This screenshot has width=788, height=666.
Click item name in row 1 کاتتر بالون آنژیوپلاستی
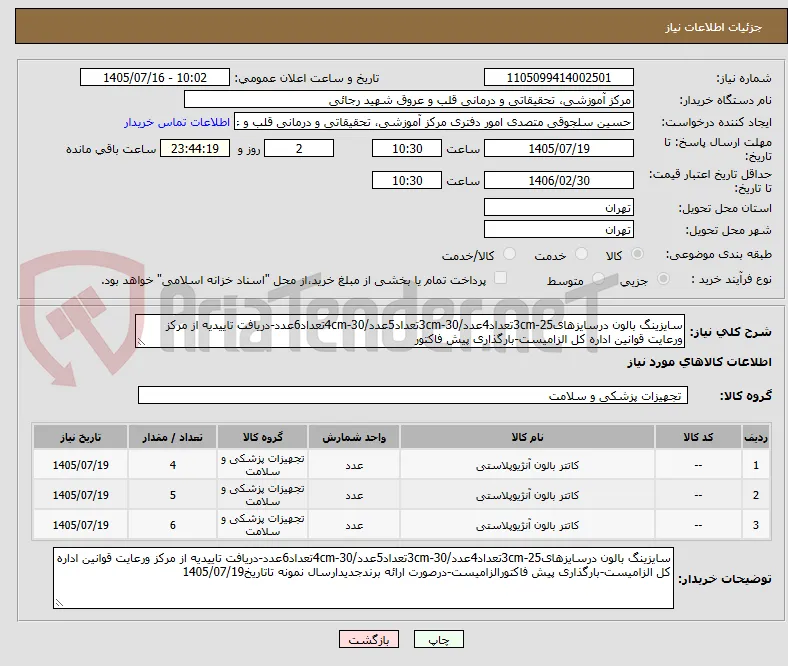click(x=527, y=465)
